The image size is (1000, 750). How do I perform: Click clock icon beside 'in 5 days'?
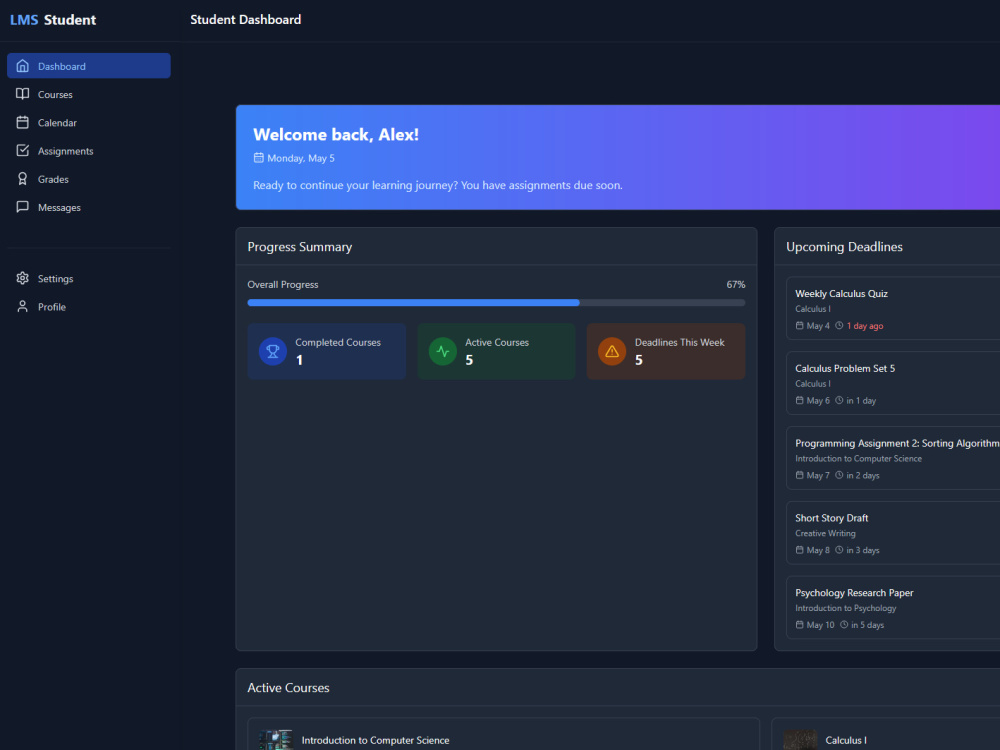pos(844,624)
